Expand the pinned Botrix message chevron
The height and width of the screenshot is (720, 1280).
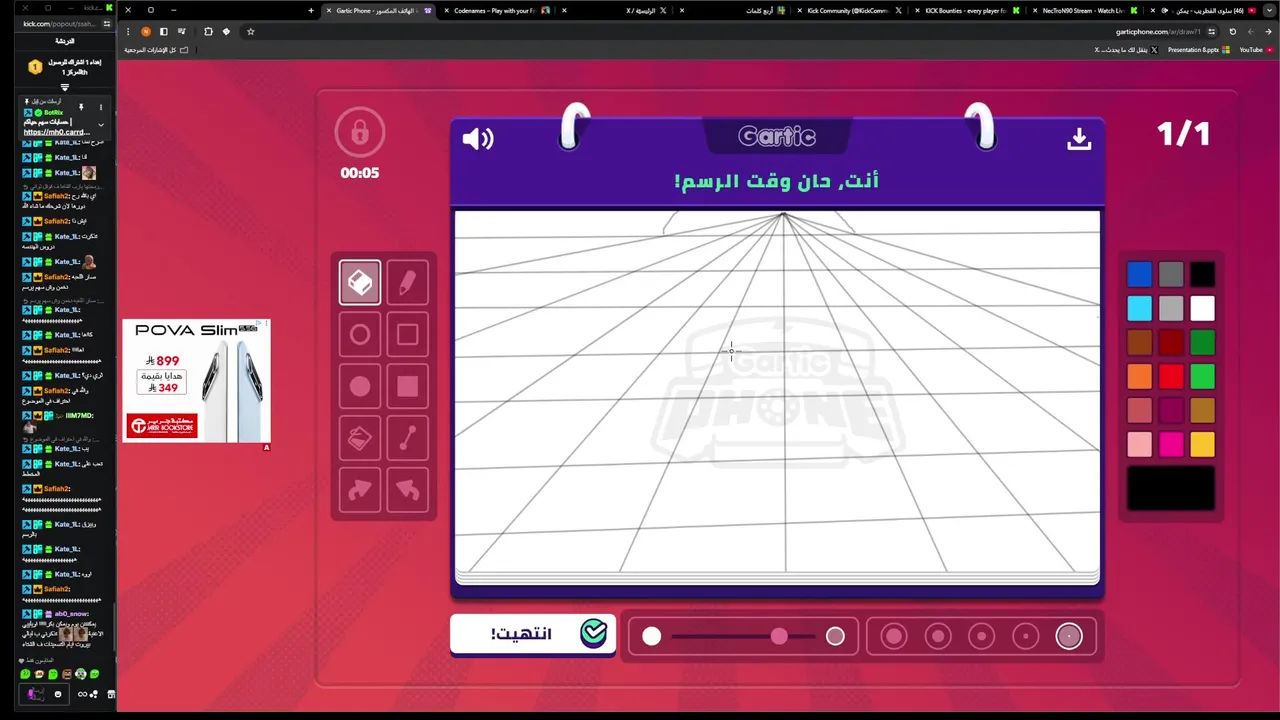pyautogui.click(x=101, y=124)
